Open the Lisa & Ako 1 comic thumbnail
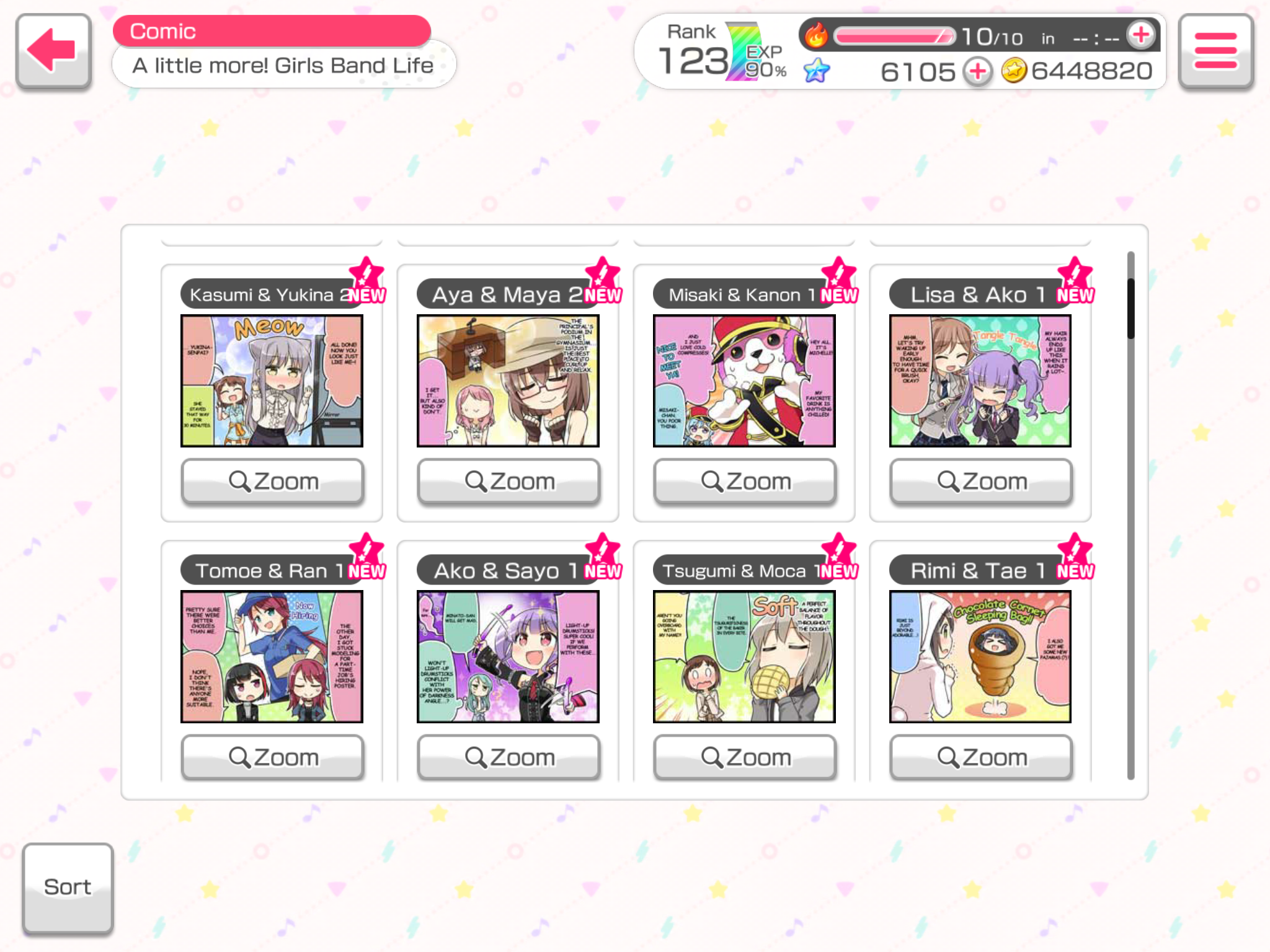This screenshot has height=952, width=1270. [980, 381]
